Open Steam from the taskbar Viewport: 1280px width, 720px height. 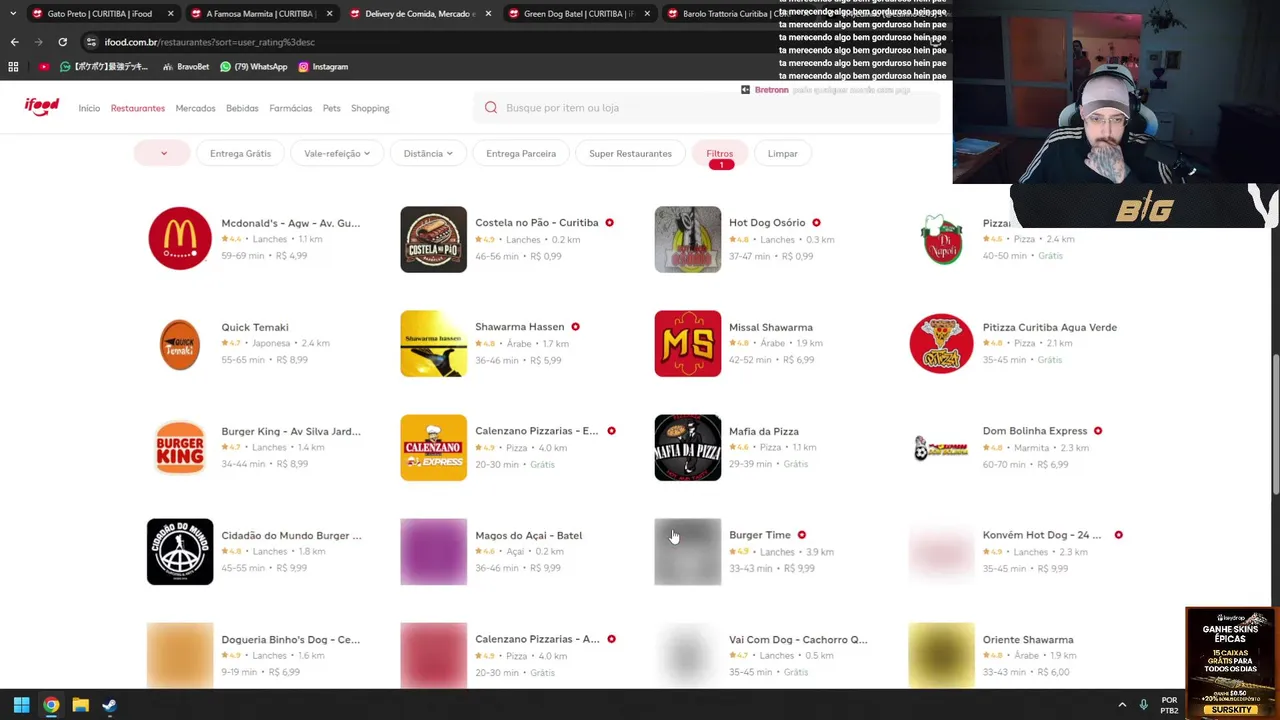(109, 705)
